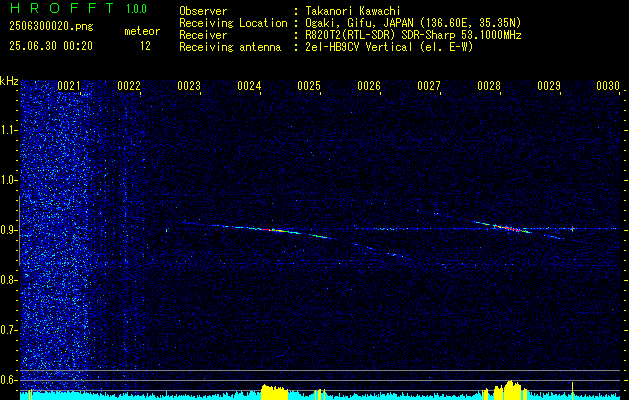The height and width of the screenshot is (400, 629).
Task: Click the green 'meteor' label
Action: (x=142, y=31)
